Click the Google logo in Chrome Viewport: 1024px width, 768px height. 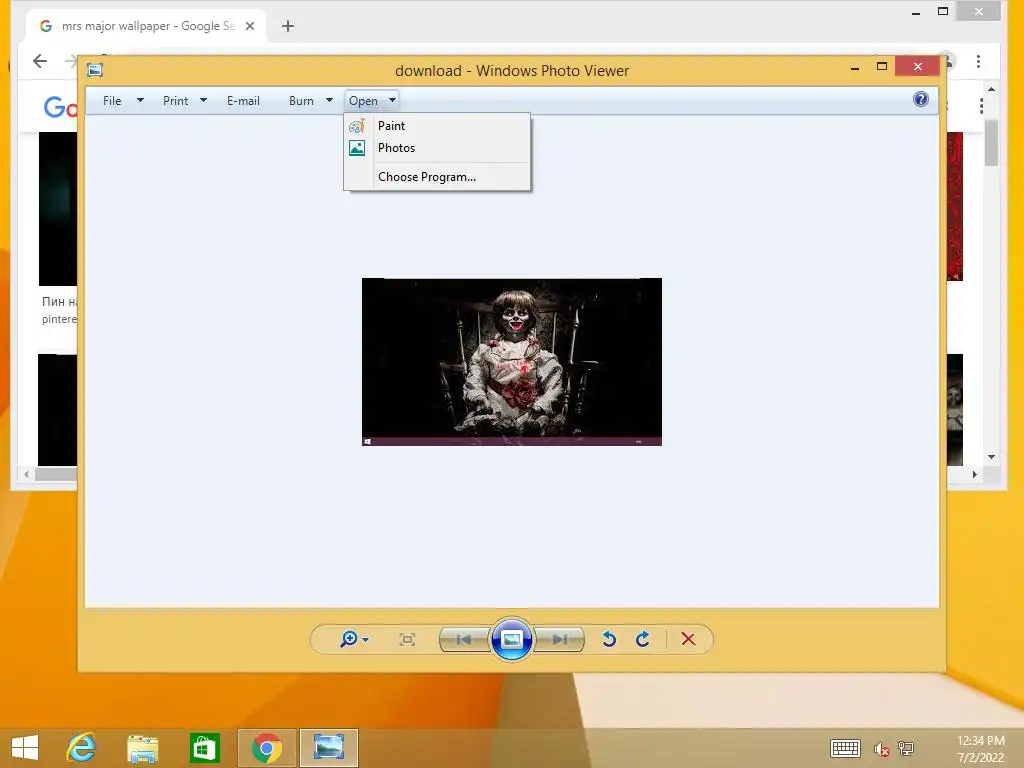(x=60, y=106)
